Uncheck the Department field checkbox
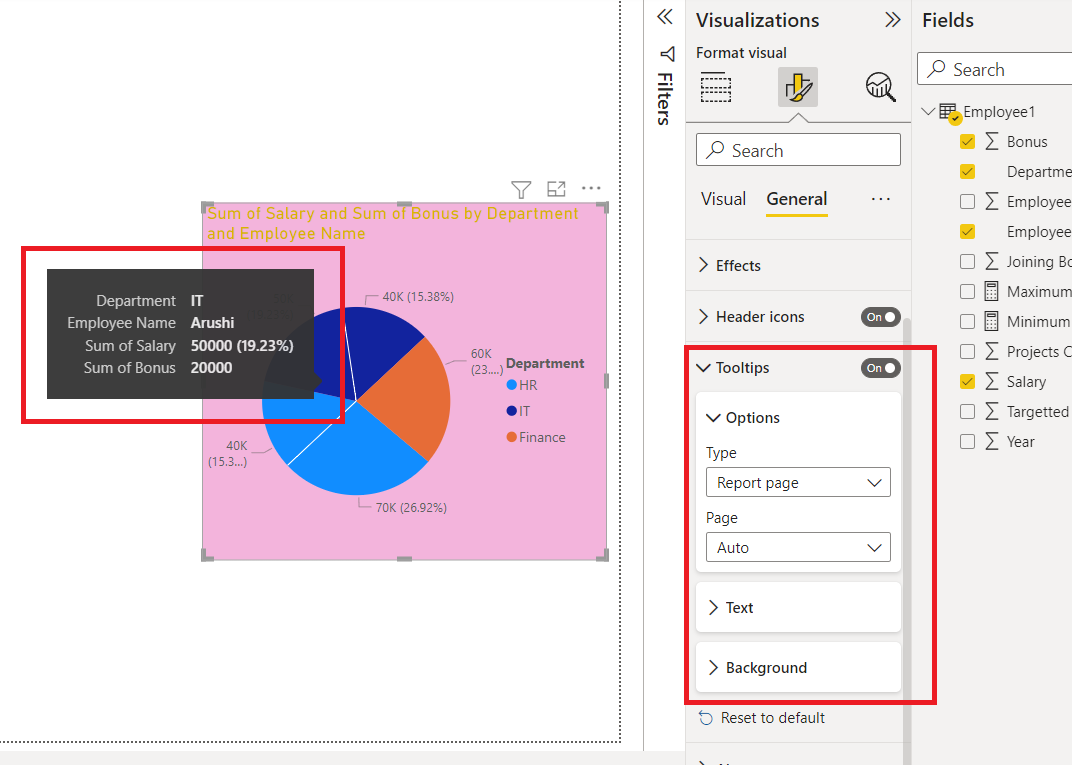This screenshot has width=1072, height=765. pos(967,172)
